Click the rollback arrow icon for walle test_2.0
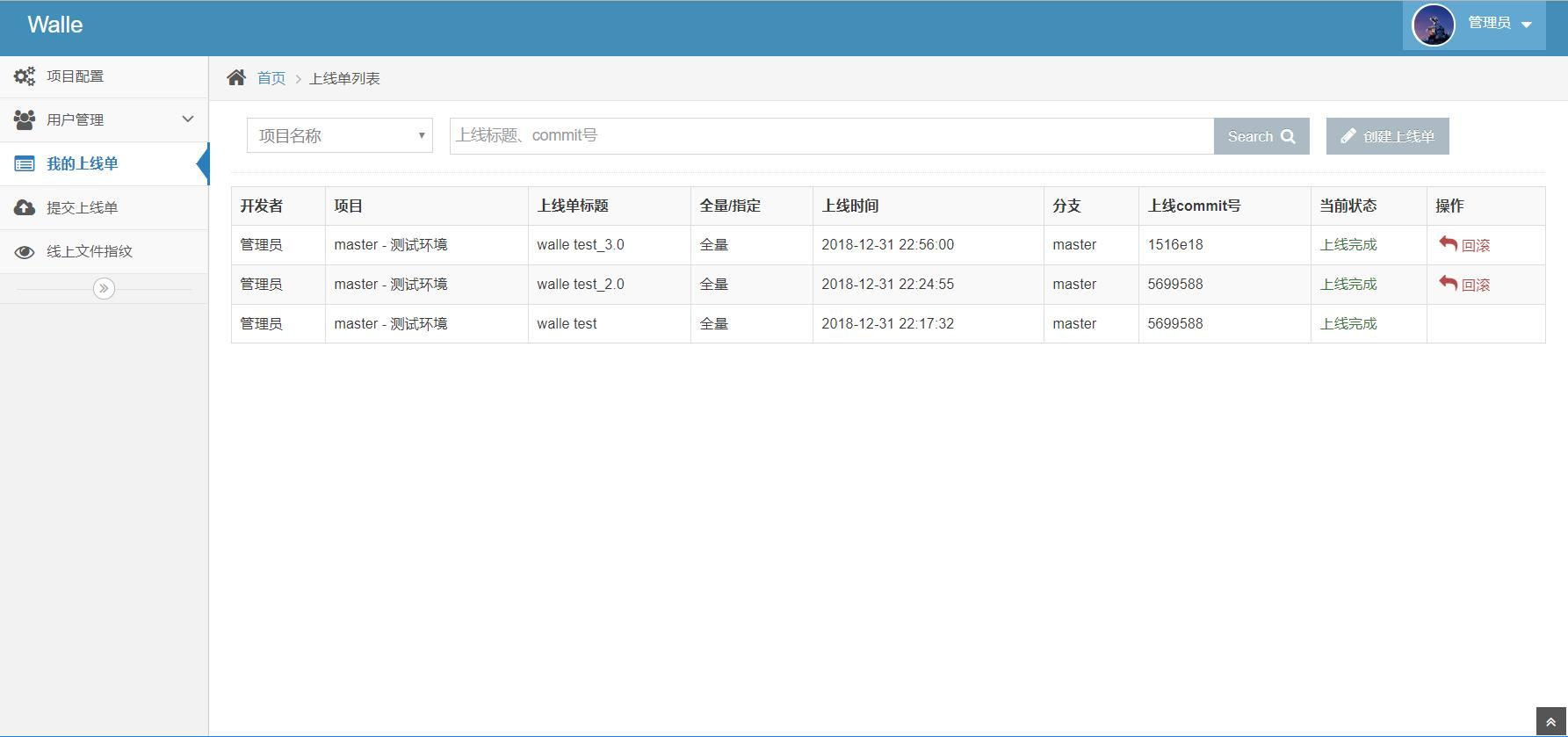Viewport: 1568px width, 737px height. point(1448,283)
